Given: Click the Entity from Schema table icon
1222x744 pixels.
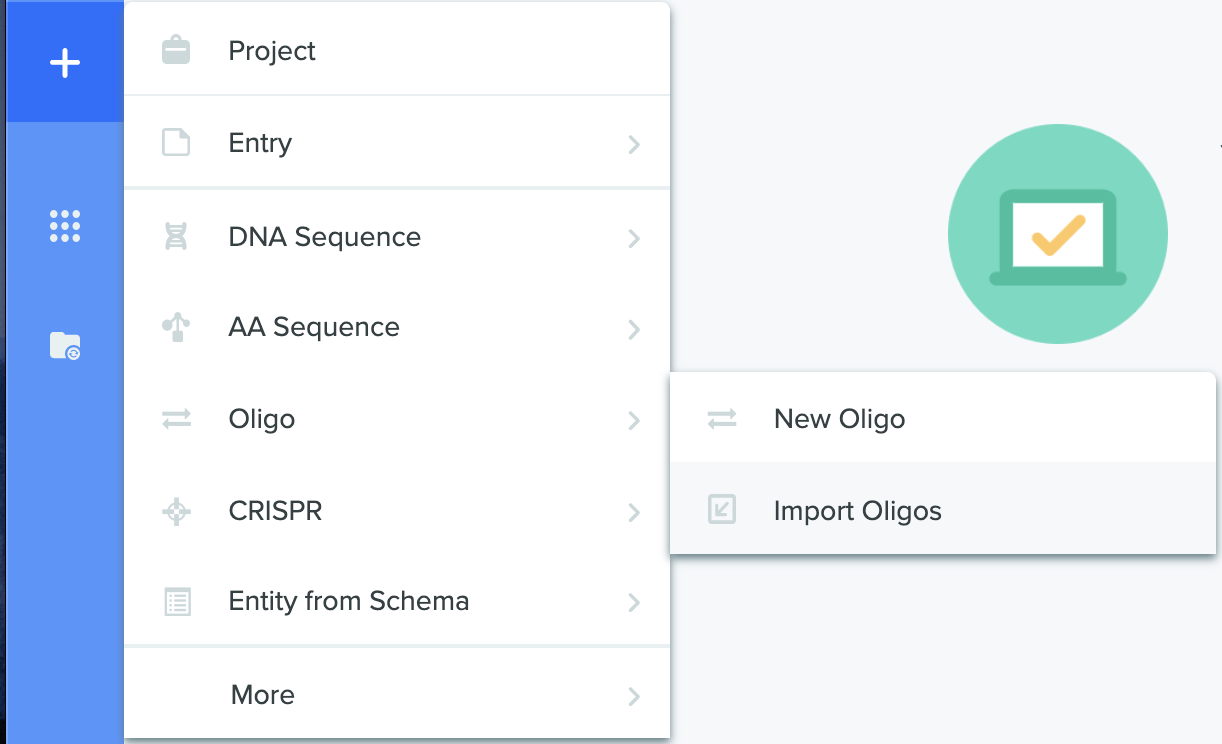Looking at the screenshot, I should (x=177, y=602).
